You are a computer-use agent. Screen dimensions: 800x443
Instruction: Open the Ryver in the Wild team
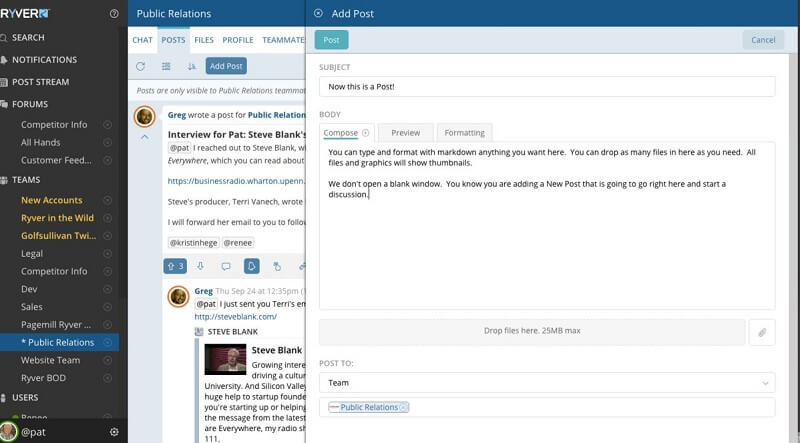click(x=57, y=218)
